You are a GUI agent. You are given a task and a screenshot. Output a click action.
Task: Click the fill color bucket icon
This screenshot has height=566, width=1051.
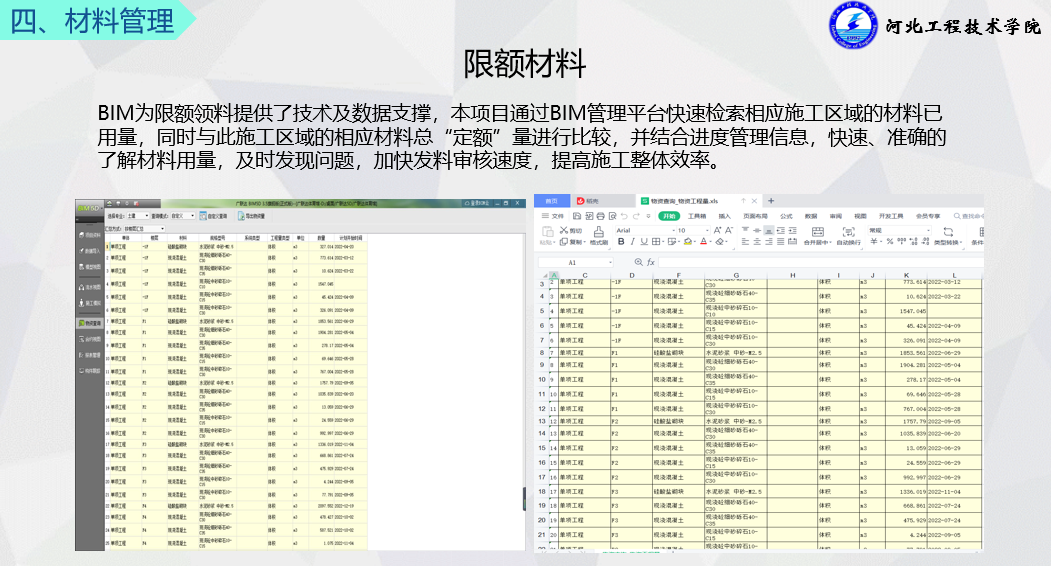pyautogui.click(x=688, y=241)
